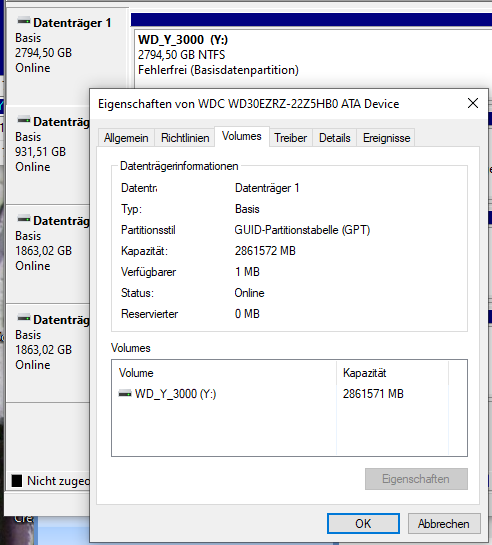Open the Ereignisse tab
This screenshot has width=492, height=545.
(x=386, y=138)
